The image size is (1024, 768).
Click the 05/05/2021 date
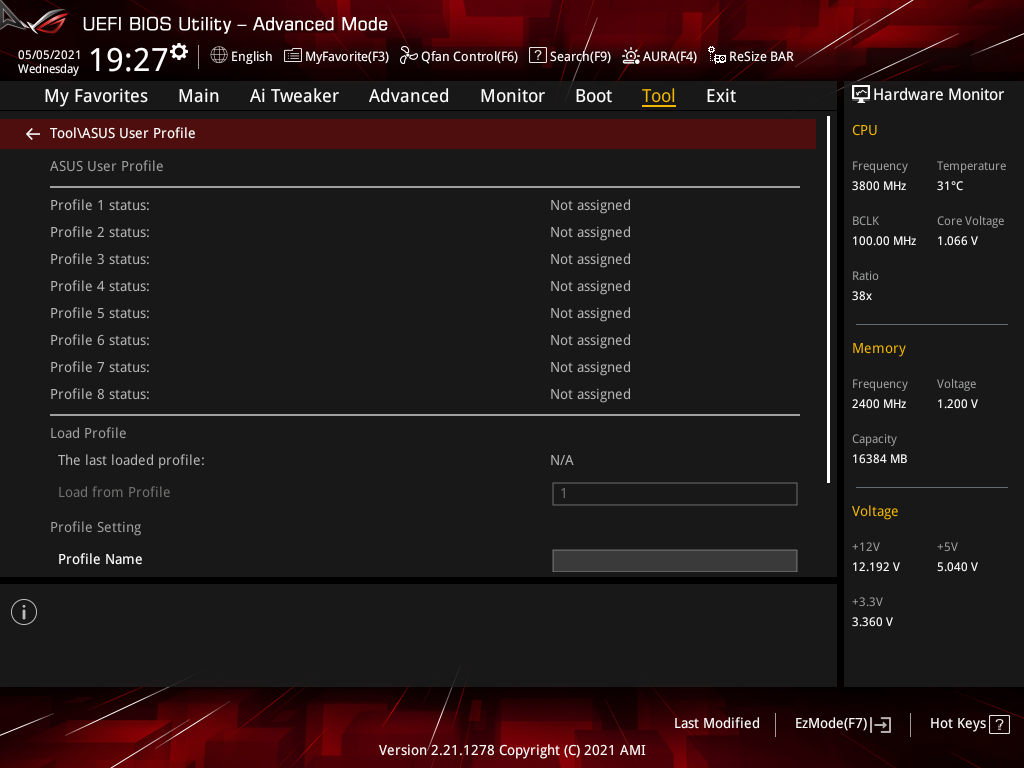49,55
